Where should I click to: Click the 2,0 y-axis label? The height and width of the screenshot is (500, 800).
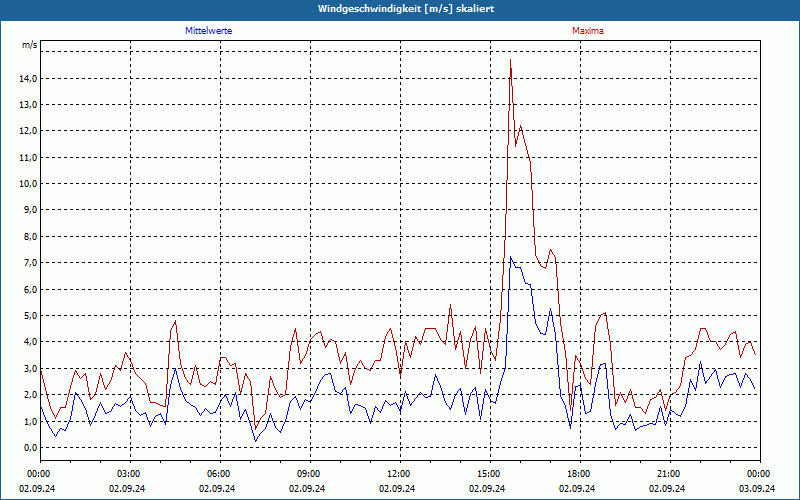[30, 395]
